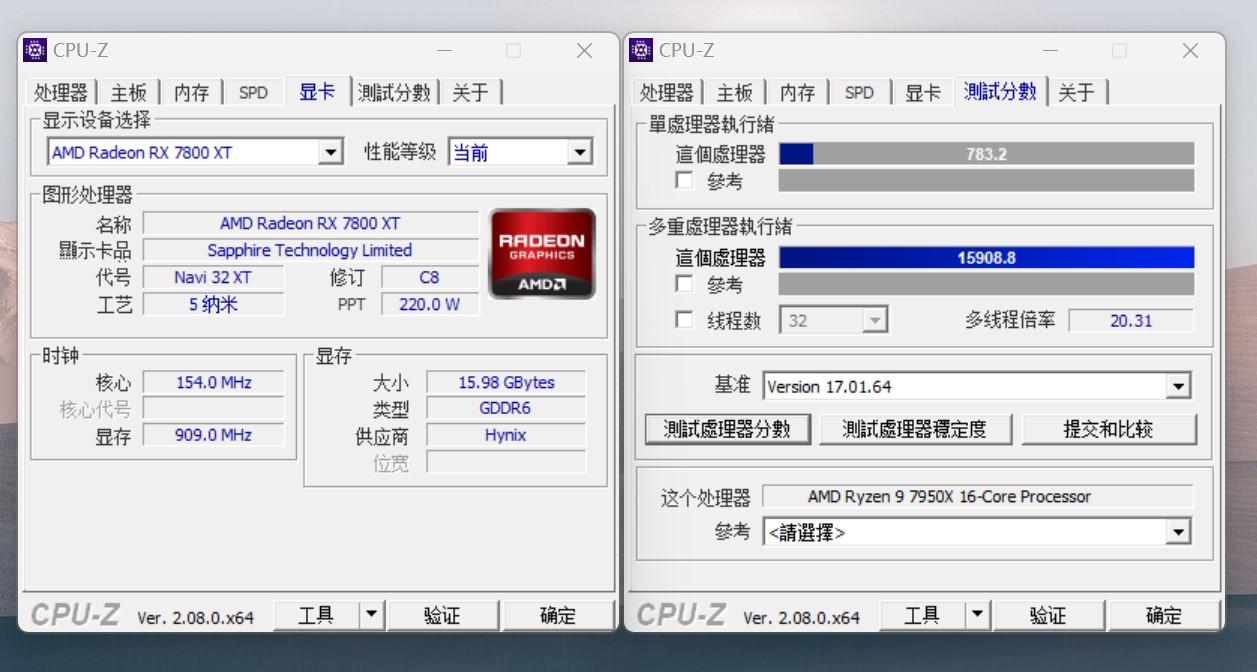
Task: Close the right CPU-Z window
Action: [1190, 50]
